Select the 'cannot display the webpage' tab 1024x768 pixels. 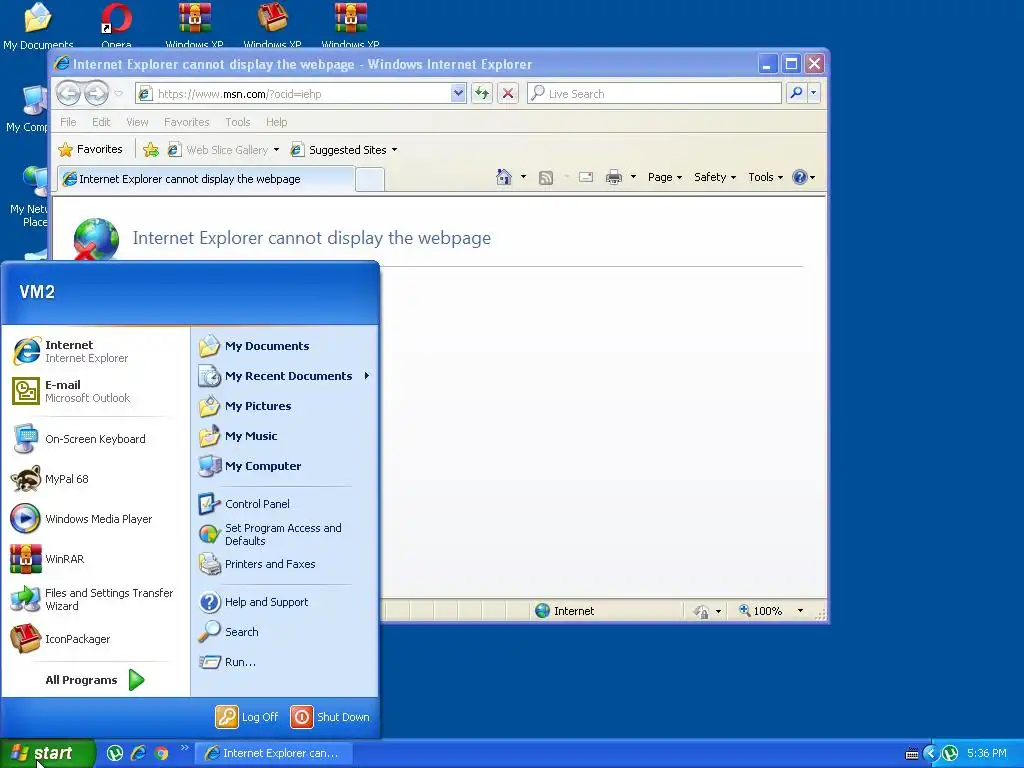(x=206, y=179)
